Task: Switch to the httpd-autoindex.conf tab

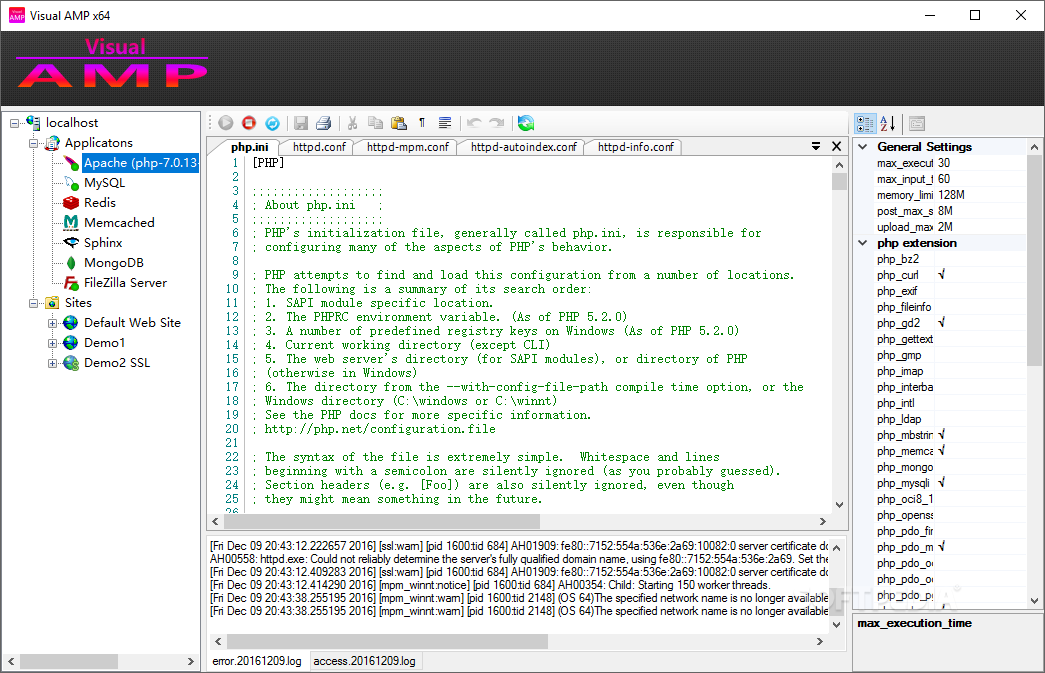Action: coord(523,147)
